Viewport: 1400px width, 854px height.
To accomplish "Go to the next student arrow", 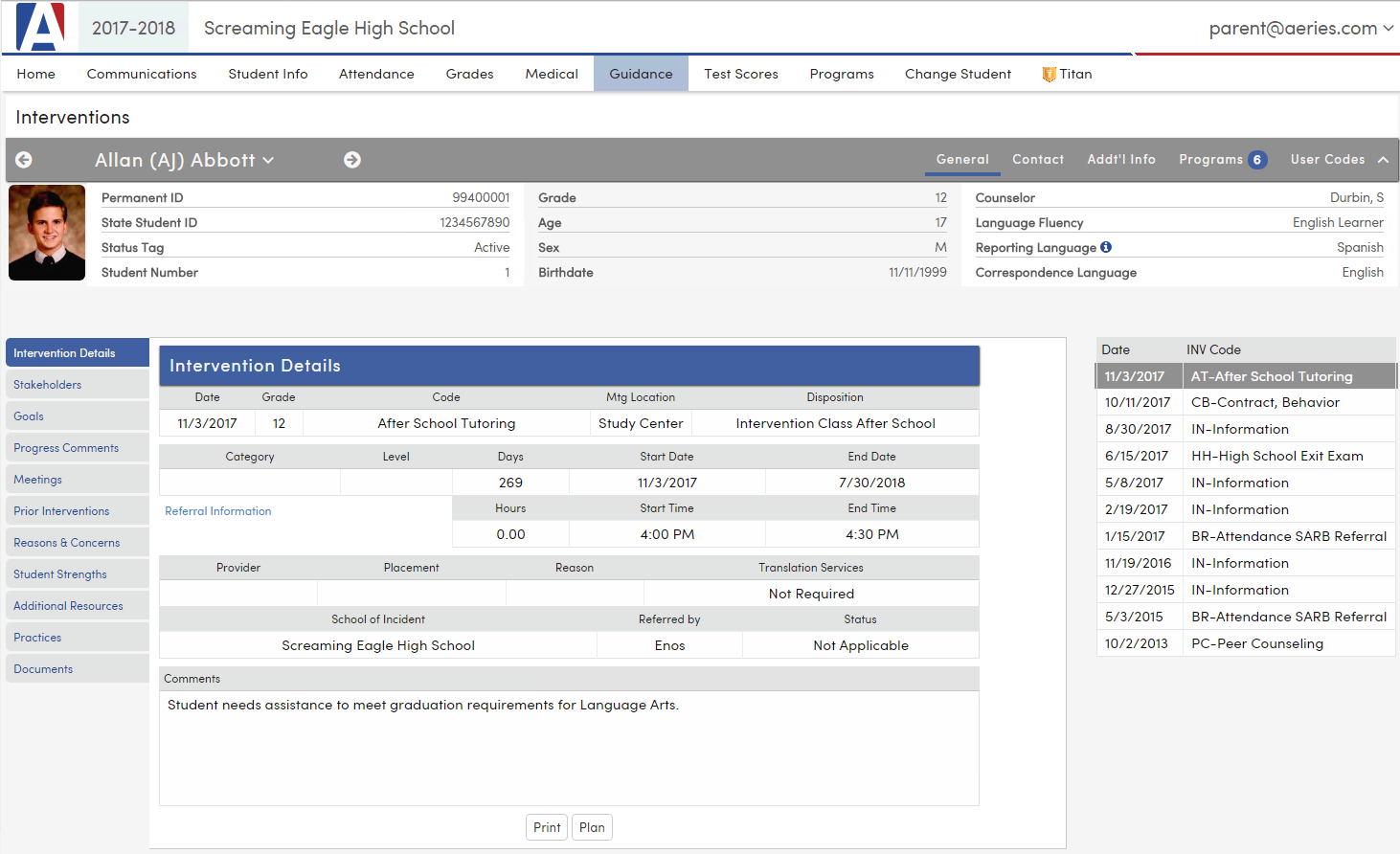I will click(352, 160).
